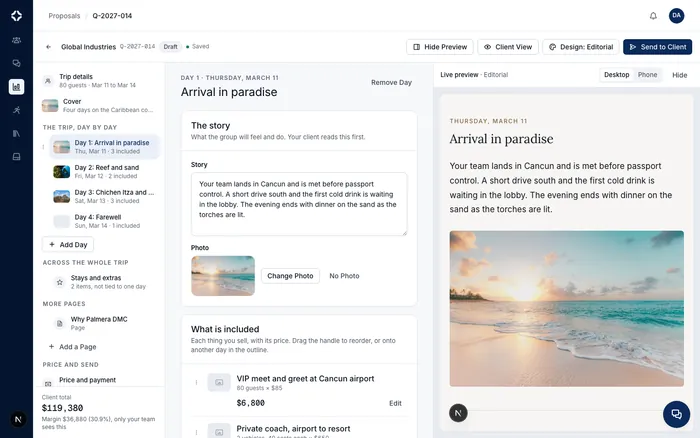Image resolution: width=700 pixels, height=438 pixels.
Task: Click Add a Page
Action: click(x=72, y=347)
